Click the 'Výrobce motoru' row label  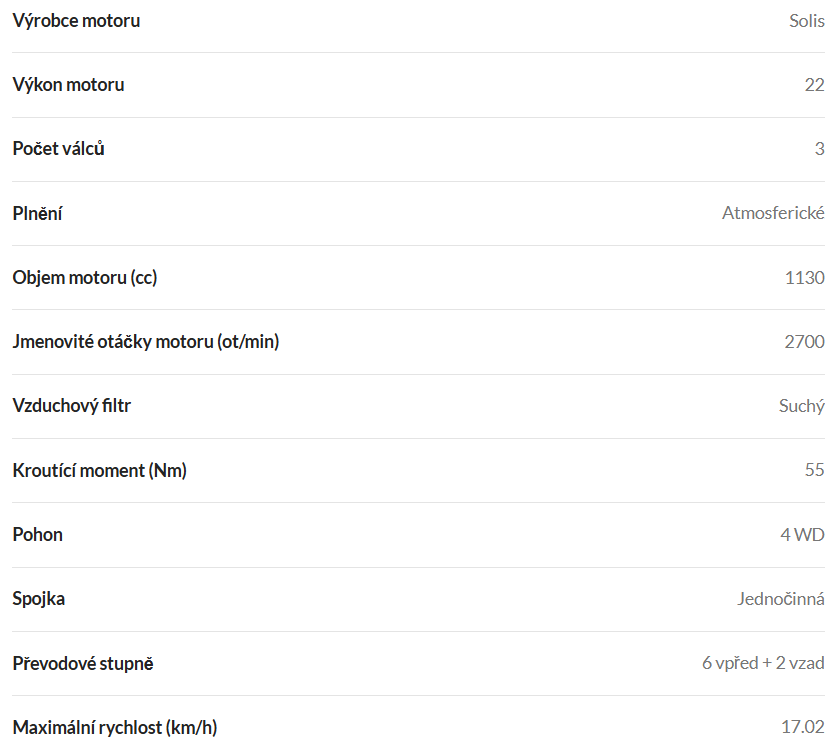click(x=76, y=20)
